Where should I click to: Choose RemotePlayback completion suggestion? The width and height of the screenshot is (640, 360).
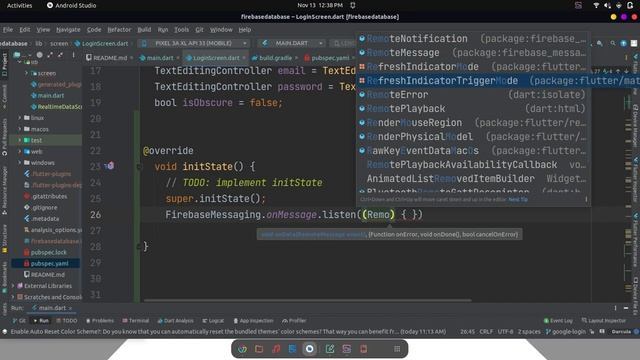473,109
